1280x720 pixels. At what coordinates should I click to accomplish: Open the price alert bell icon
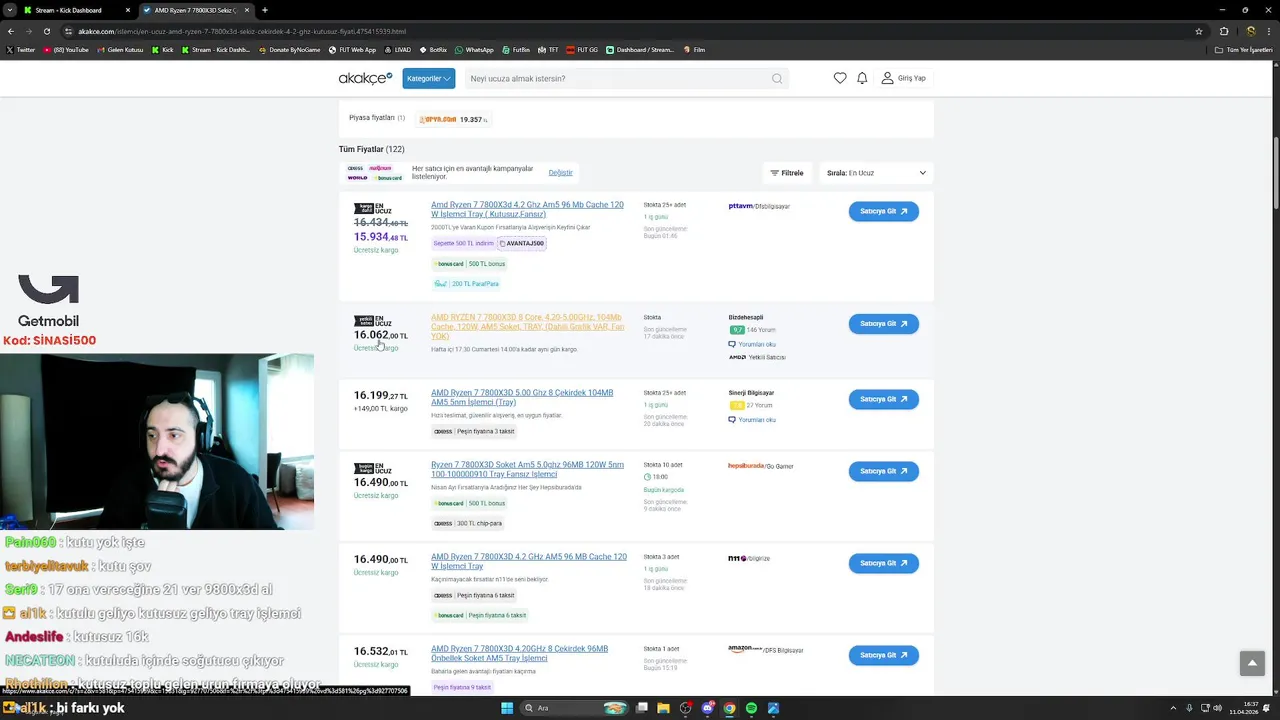click(x=862, y=78)
